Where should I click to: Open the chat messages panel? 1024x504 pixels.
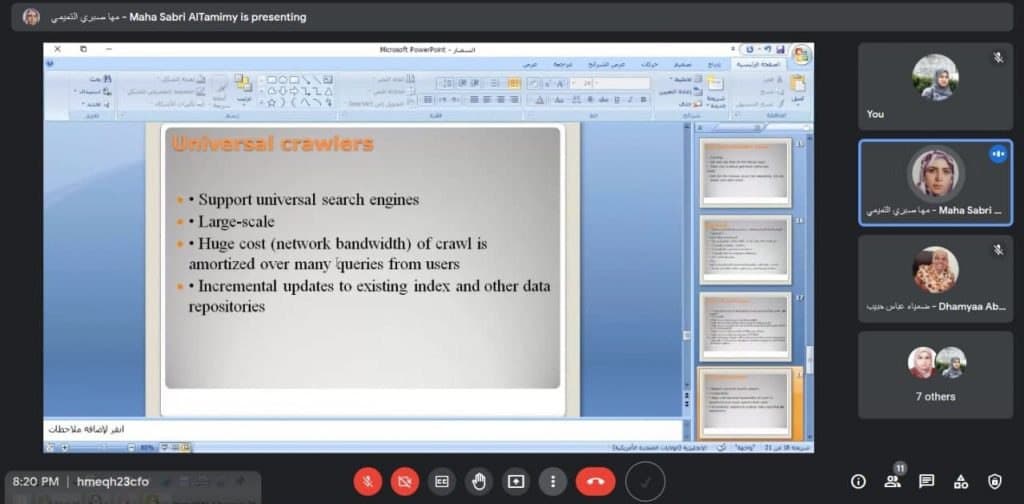click(927, 481)
